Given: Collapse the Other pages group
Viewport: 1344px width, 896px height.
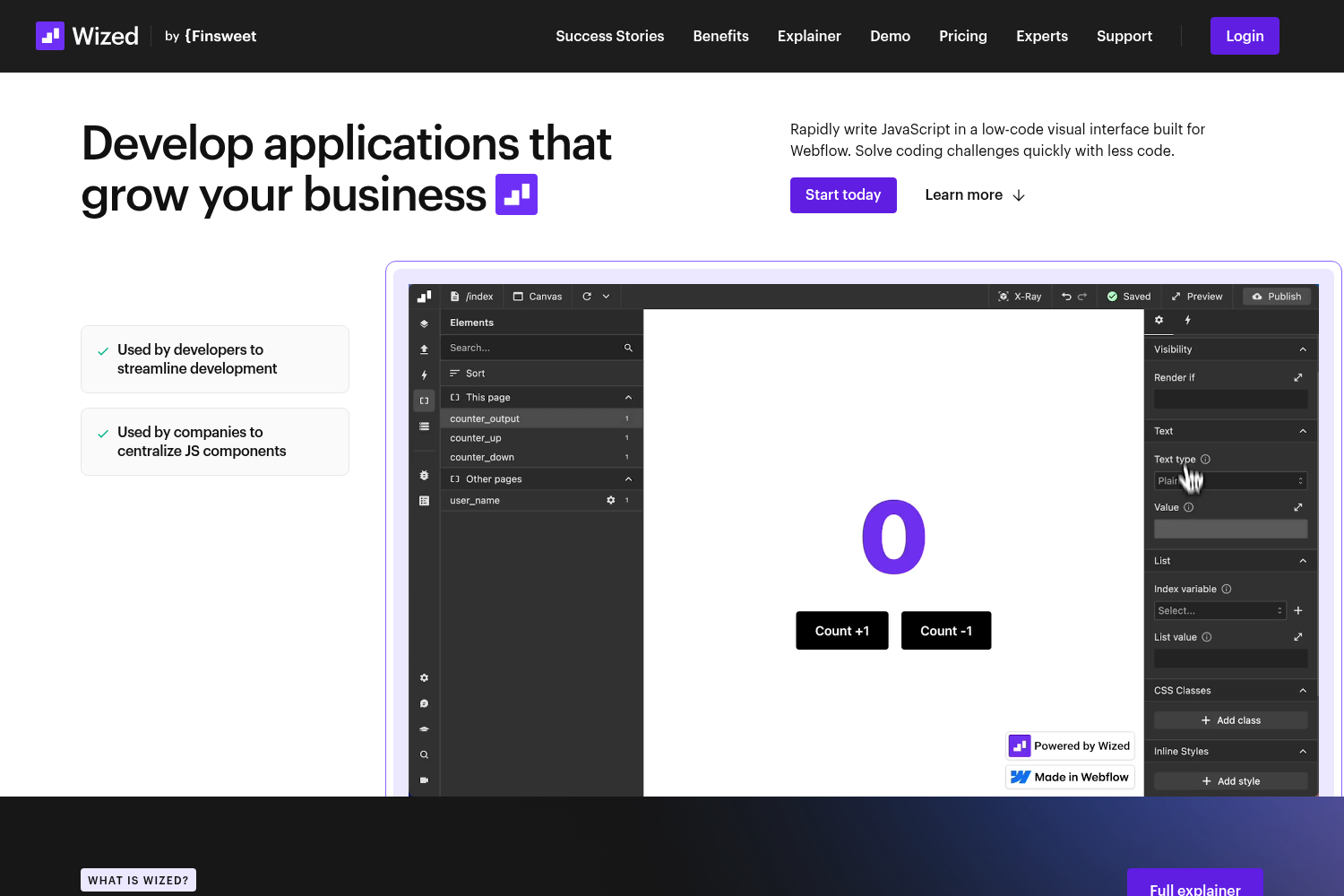Looking at the screenshot, I should click(x=628, y=479).
